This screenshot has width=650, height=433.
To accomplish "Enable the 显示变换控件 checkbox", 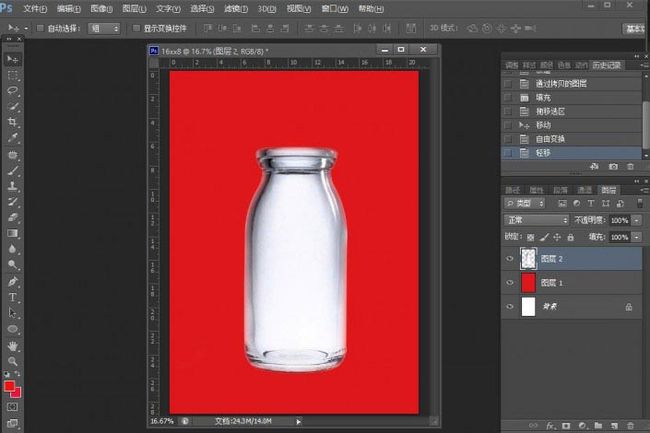I will [x=136, y=28].
